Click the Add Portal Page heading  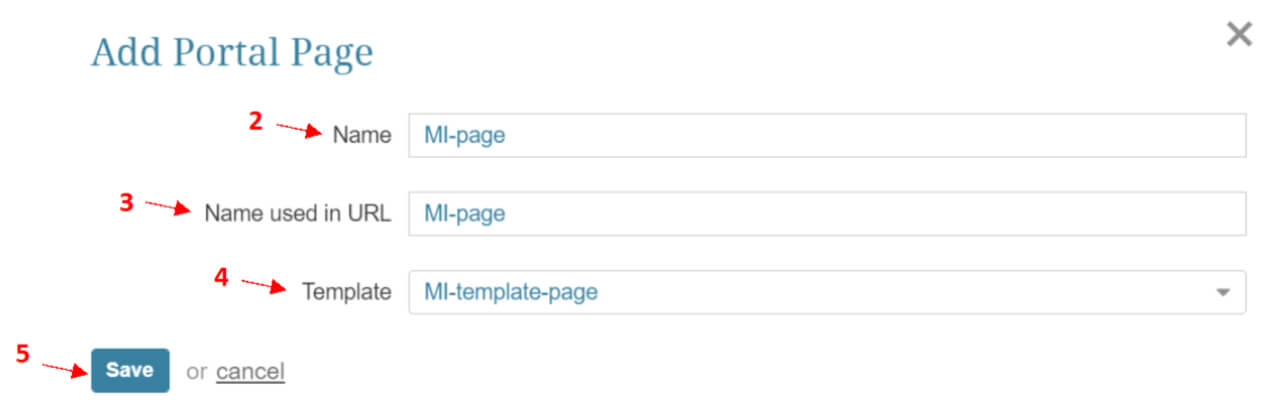(x=232, y=52)
